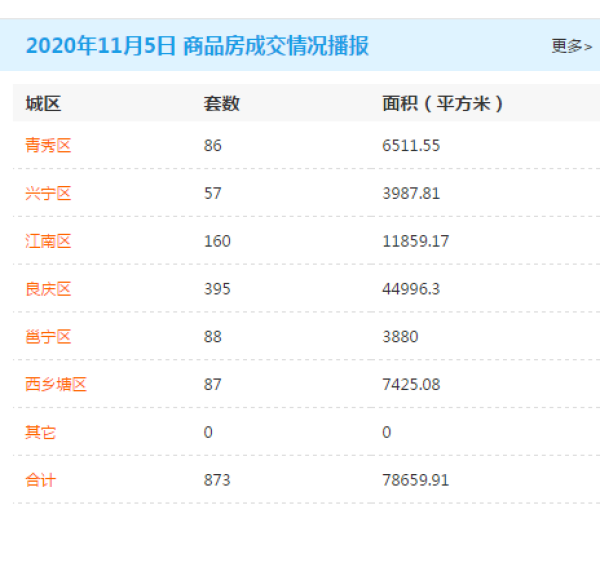Select the area value 3880

pos(400,337)
